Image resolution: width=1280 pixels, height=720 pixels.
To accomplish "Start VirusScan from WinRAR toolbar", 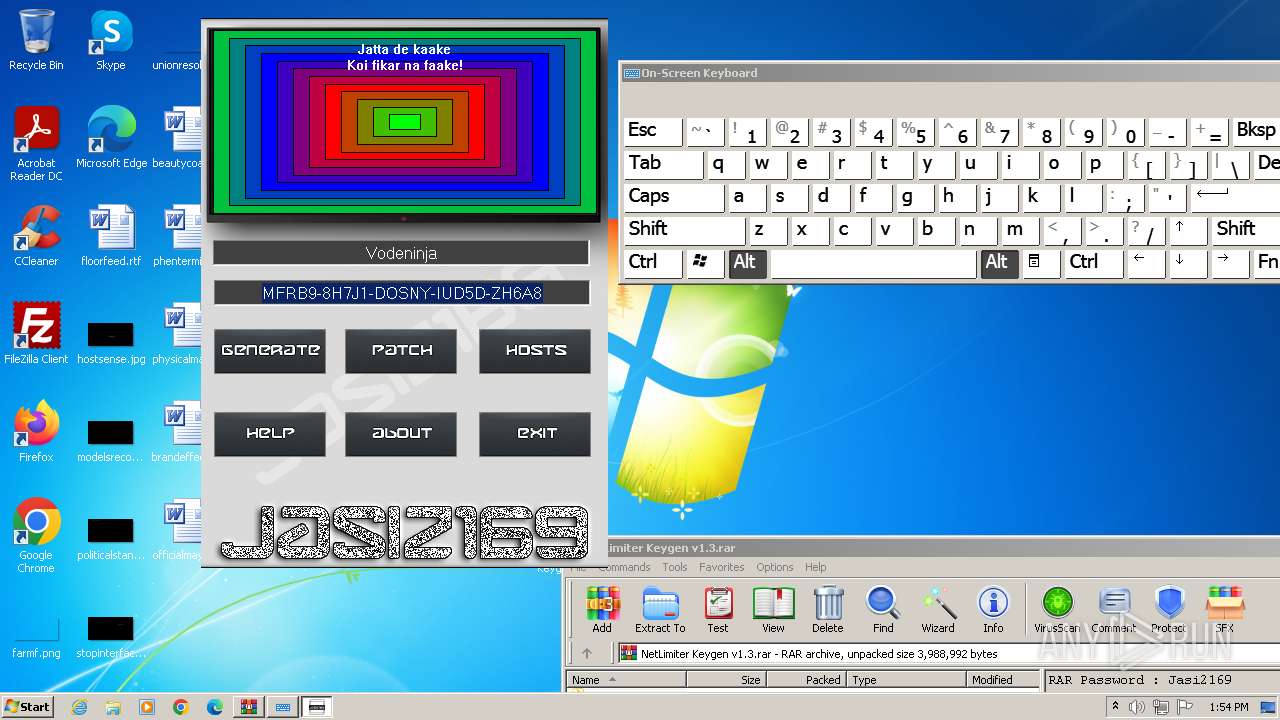I will click(x=1057, y=610).
